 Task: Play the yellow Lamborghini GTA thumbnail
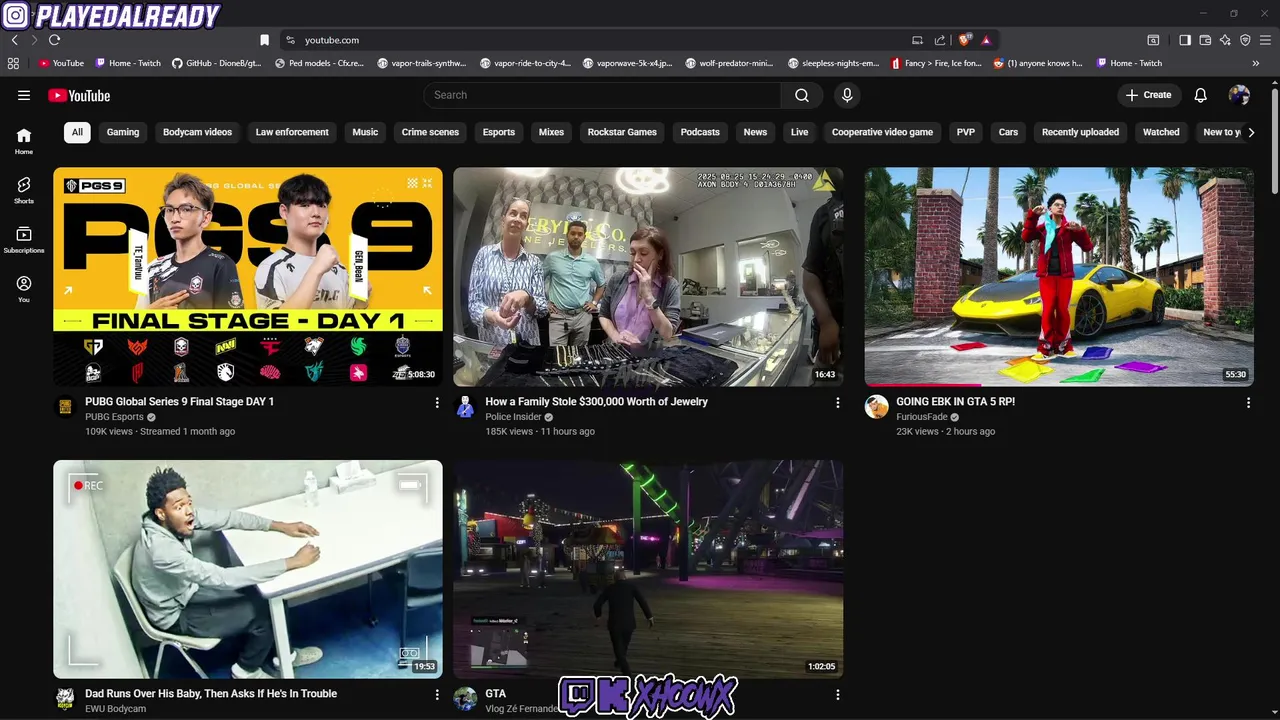(1059, 277)
